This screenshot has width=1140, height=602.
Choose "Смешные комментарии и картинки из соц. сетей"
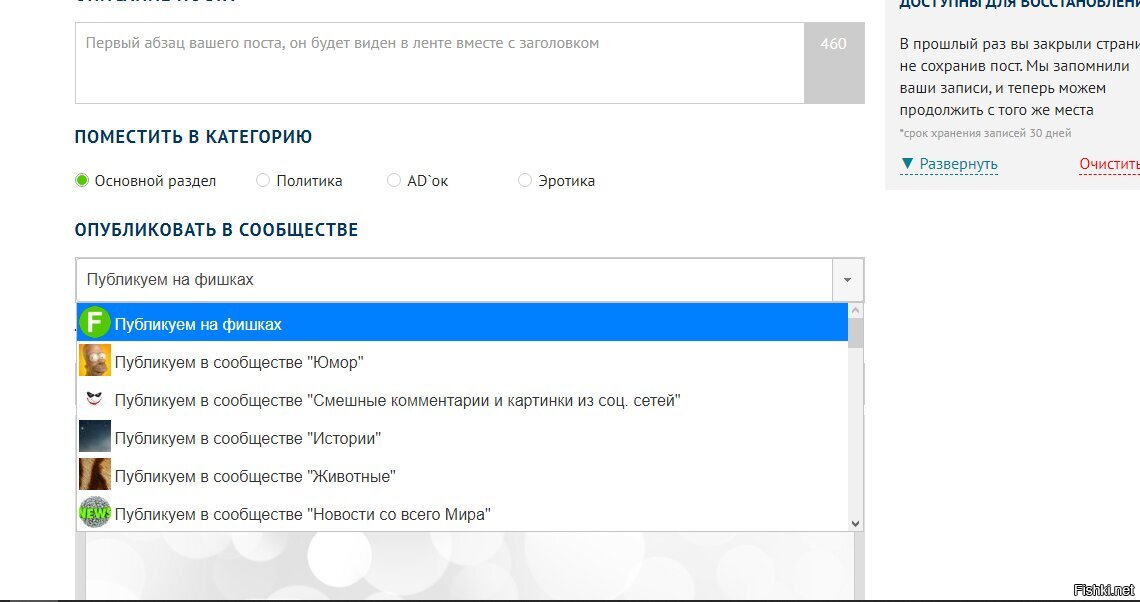point(462,399)
